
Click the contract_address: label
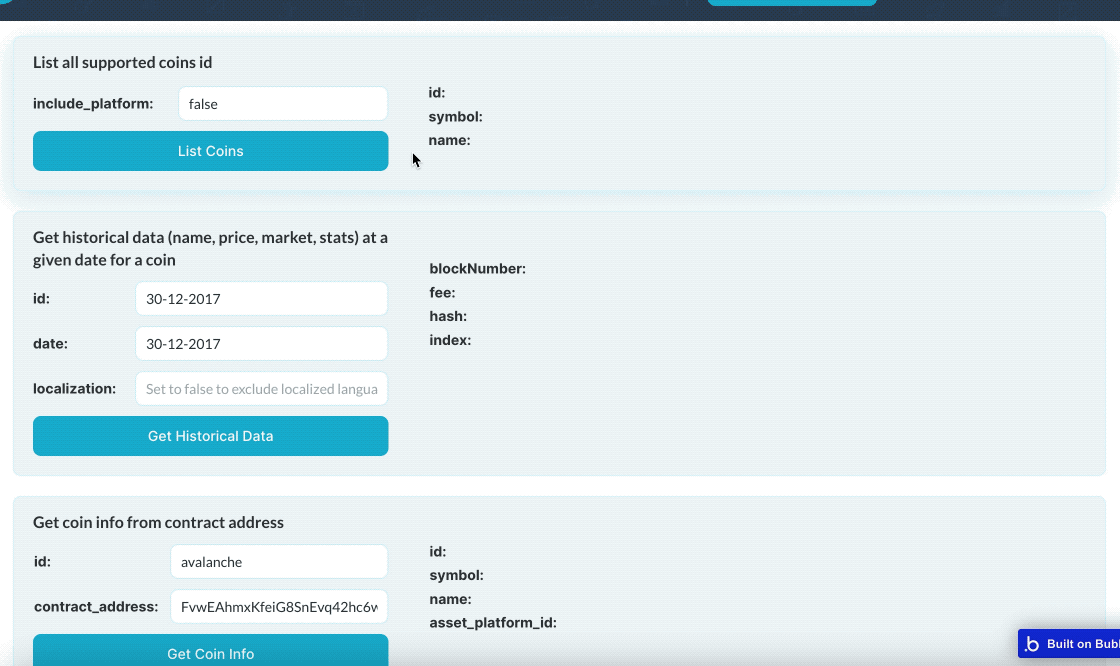[x=96, y=607]
